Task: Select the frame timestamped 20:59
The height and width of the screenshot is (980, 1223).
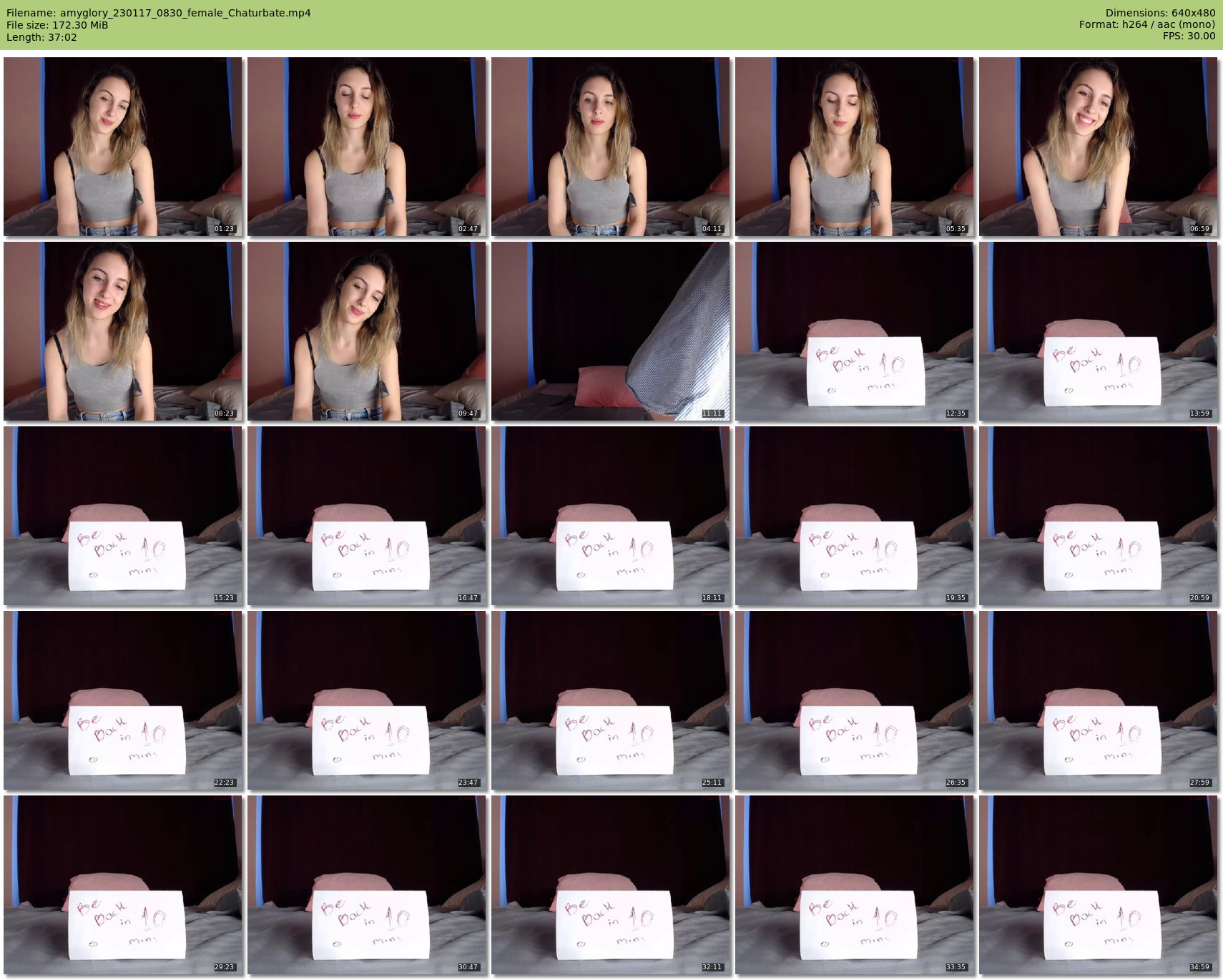Action: 1099,516
